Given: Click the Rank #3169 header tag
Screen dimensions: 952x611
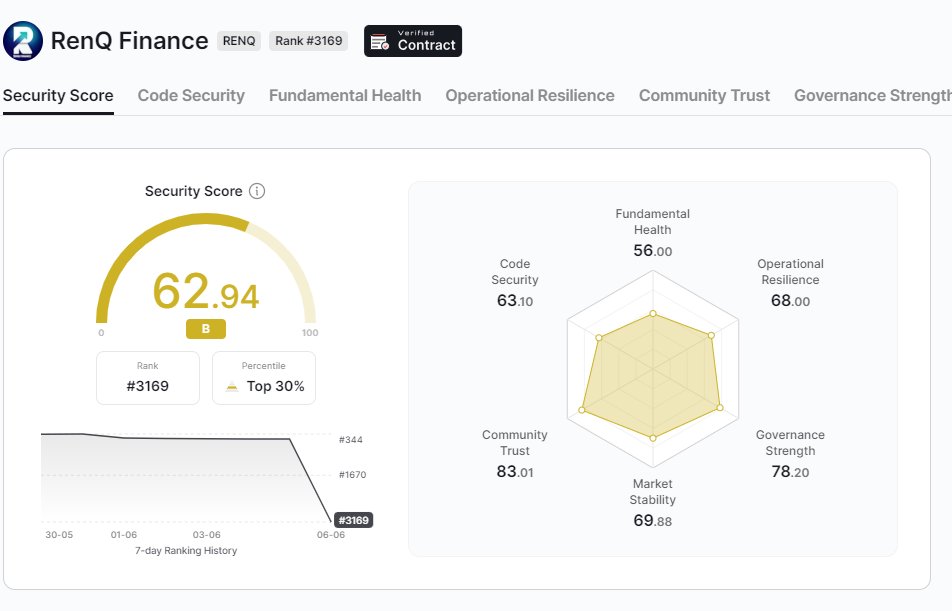Looking at the screenshot, I should tap(308, 41).
